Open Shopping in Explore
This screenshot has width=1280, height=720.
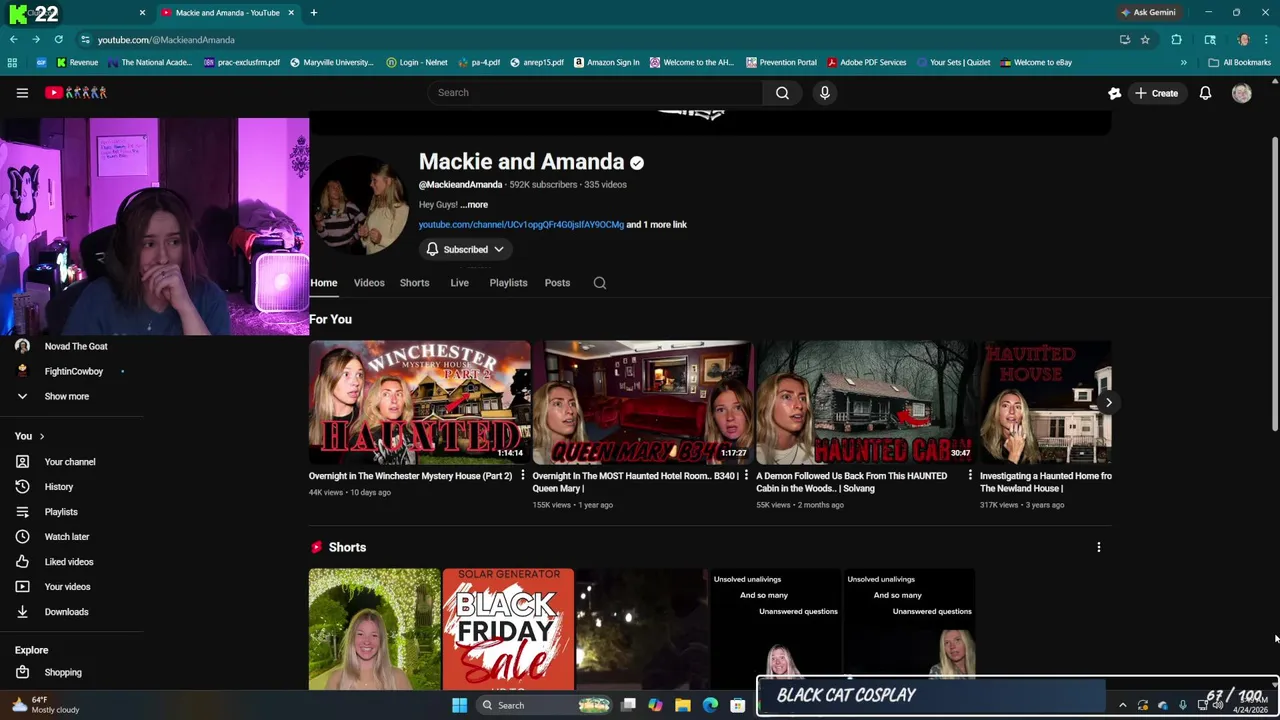click(63, 673)
